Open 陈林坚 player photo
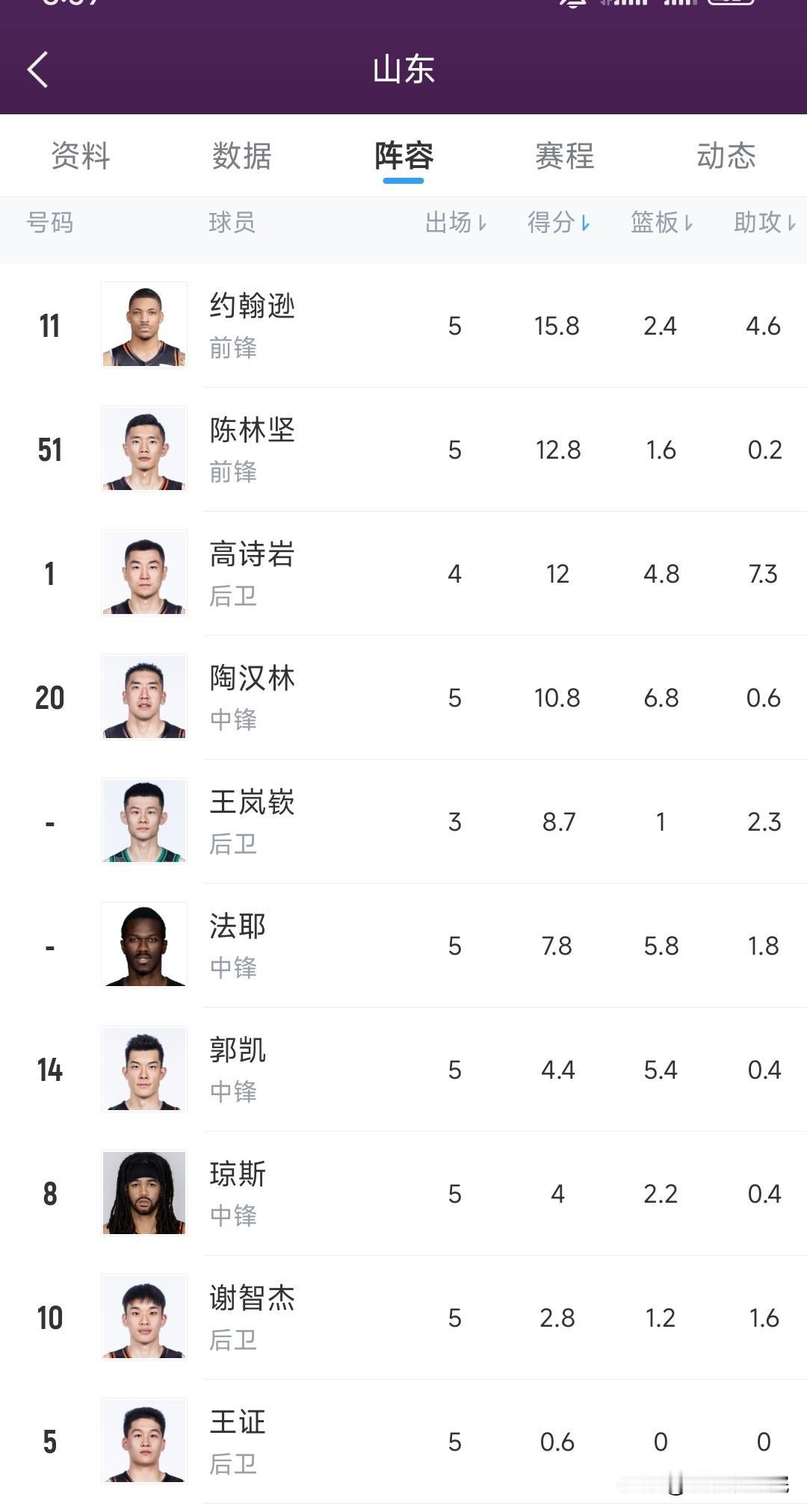807x1512 pixels. [144, 448]
